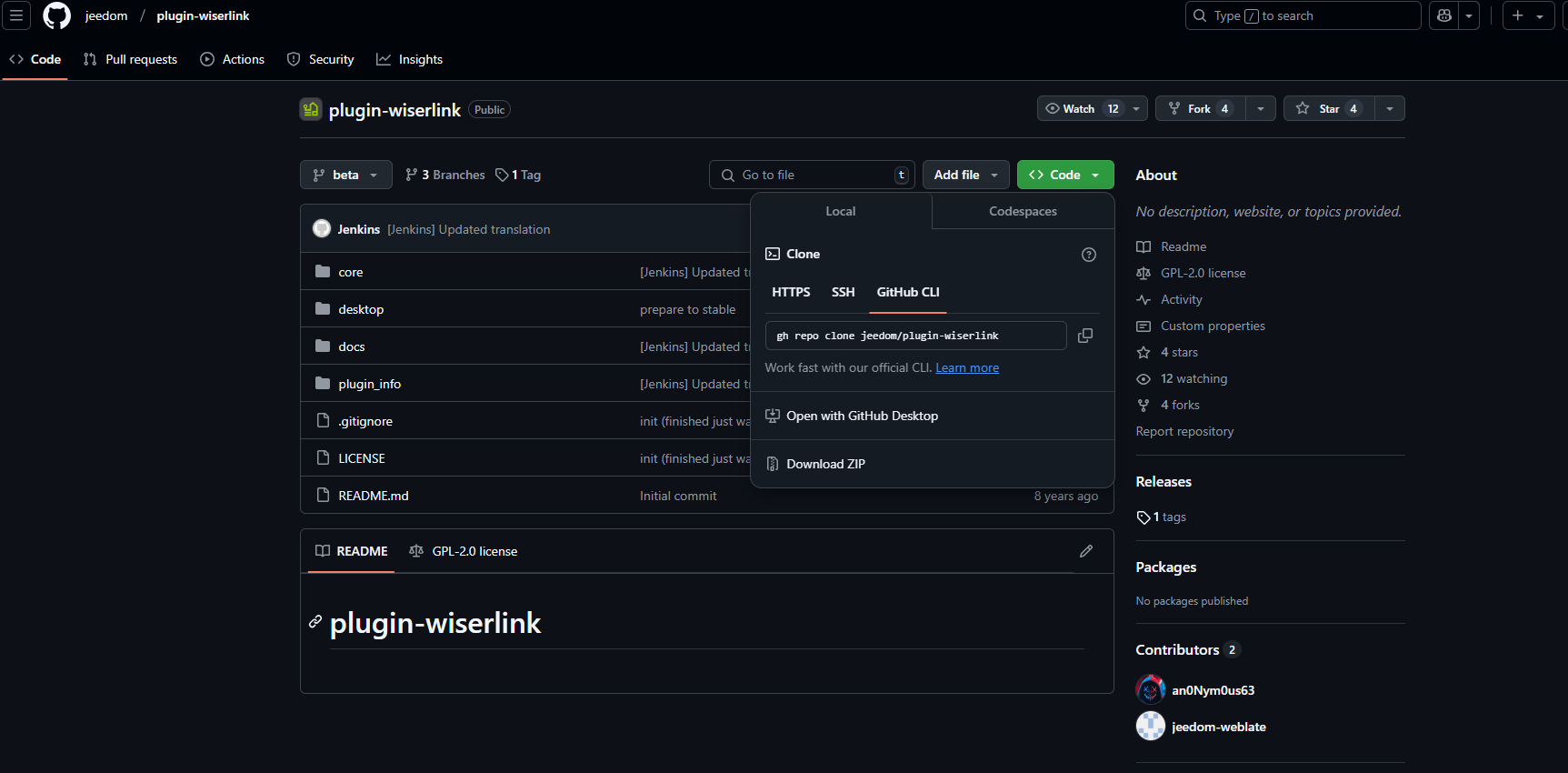View the 4 forks link
This screenshot has height=773, width=1568.
tap(1180, 405)
